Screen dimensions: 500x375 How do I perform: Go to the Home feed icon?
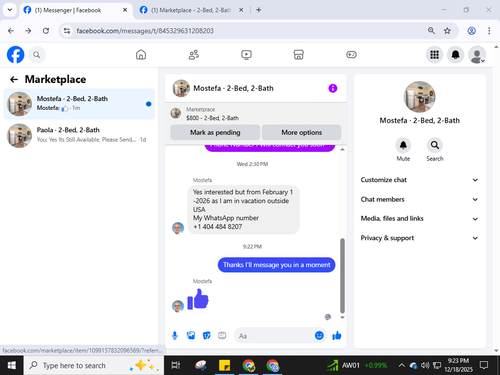[x=141, y=55]
